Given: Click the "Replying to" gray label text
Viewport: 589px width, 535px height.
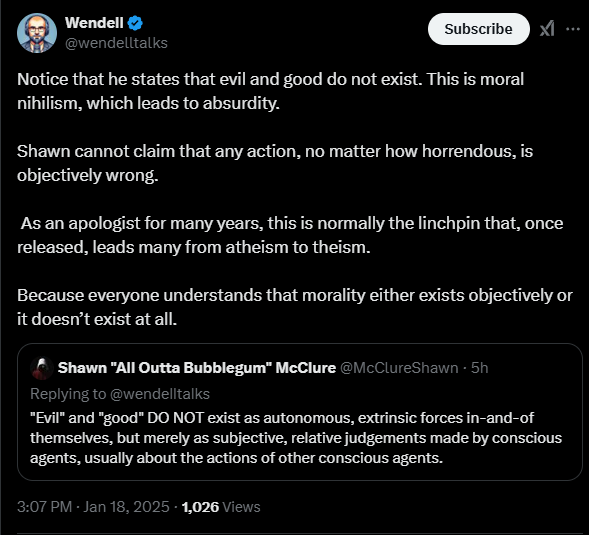Looking at the screenshot, I should pyautogui.click(x=68, y=394).
